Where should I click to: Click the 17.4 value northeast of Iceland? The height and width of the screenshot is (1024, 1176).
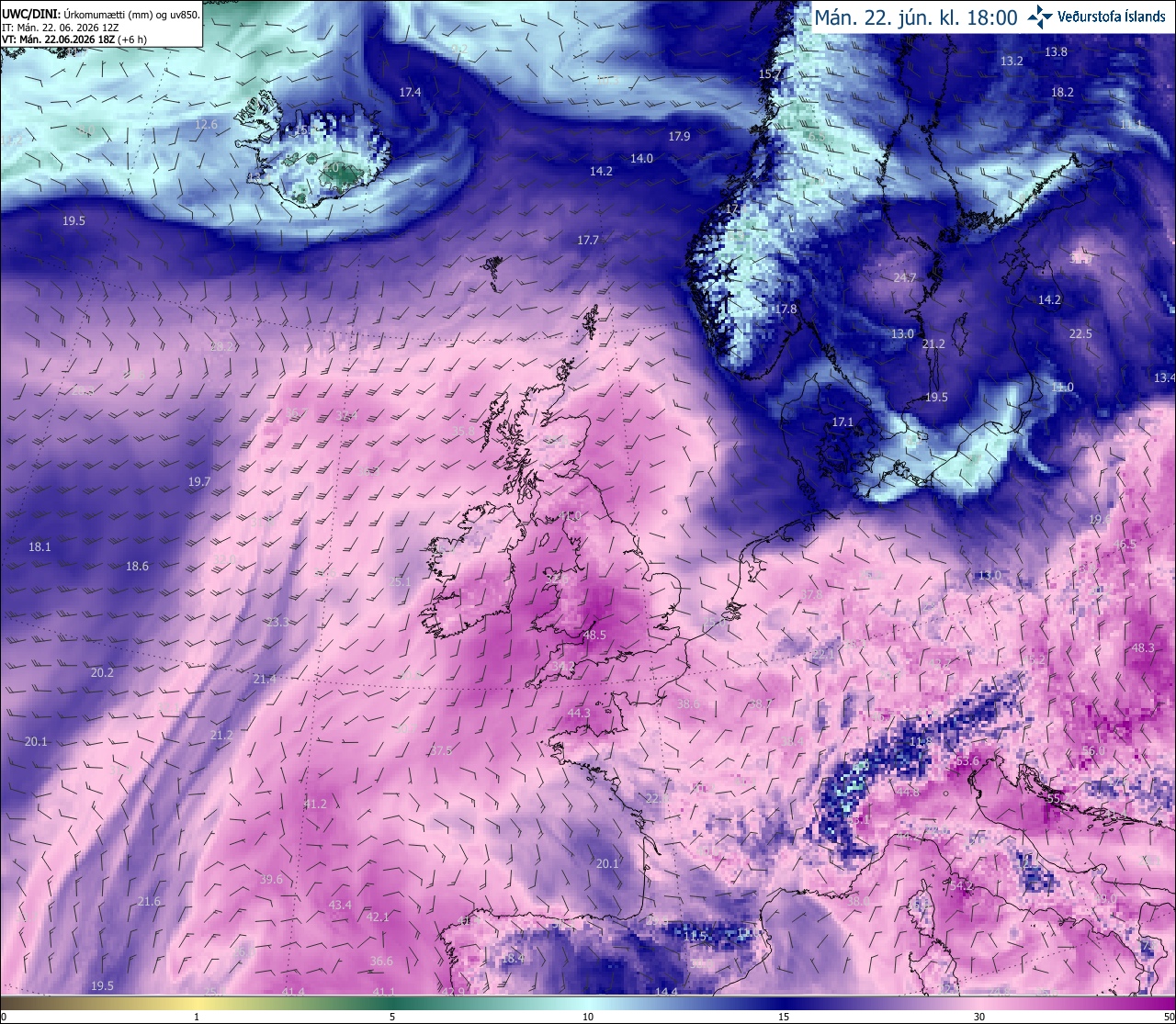(410, 92)
